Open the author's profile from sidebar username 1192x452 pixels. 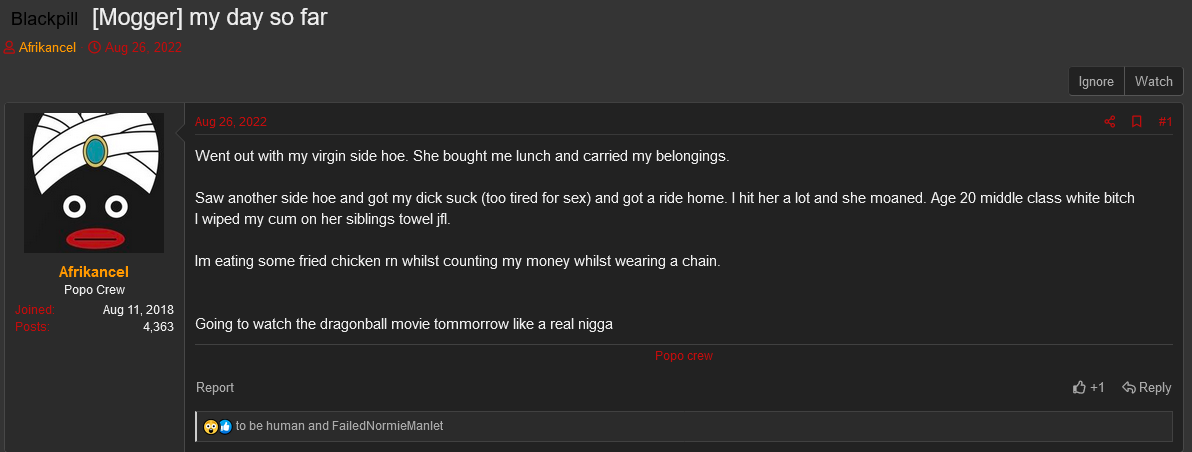click(94, 272)
